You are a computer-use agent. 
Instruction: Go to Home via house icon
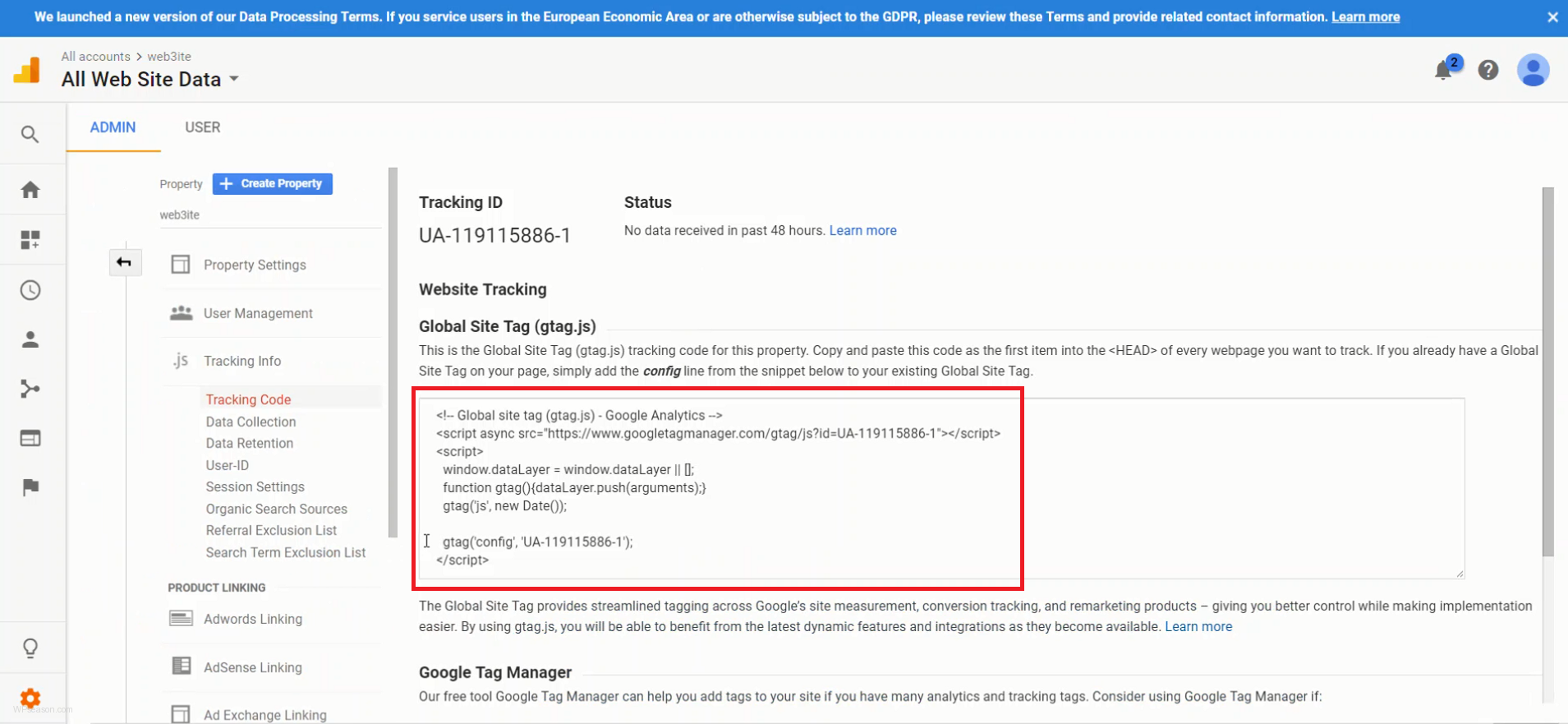30,190
